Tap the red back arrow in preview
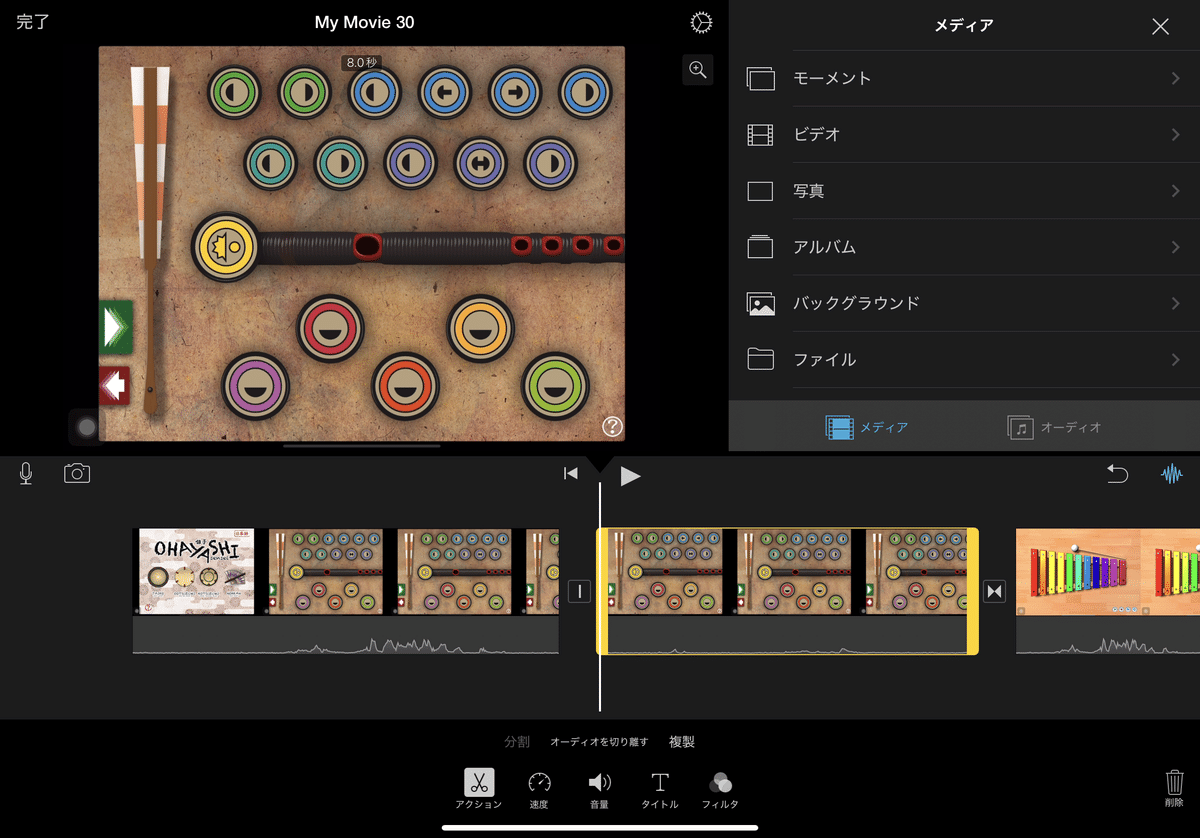Viewport: 1200px width, 838px height. point(115,385)
